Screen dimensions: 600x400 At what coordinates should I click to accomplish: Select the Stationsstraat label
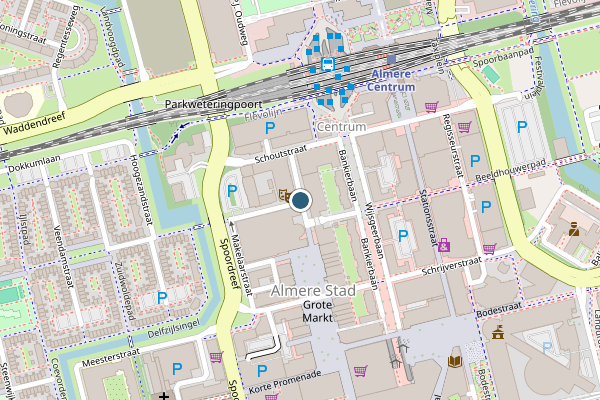point(429,218)
